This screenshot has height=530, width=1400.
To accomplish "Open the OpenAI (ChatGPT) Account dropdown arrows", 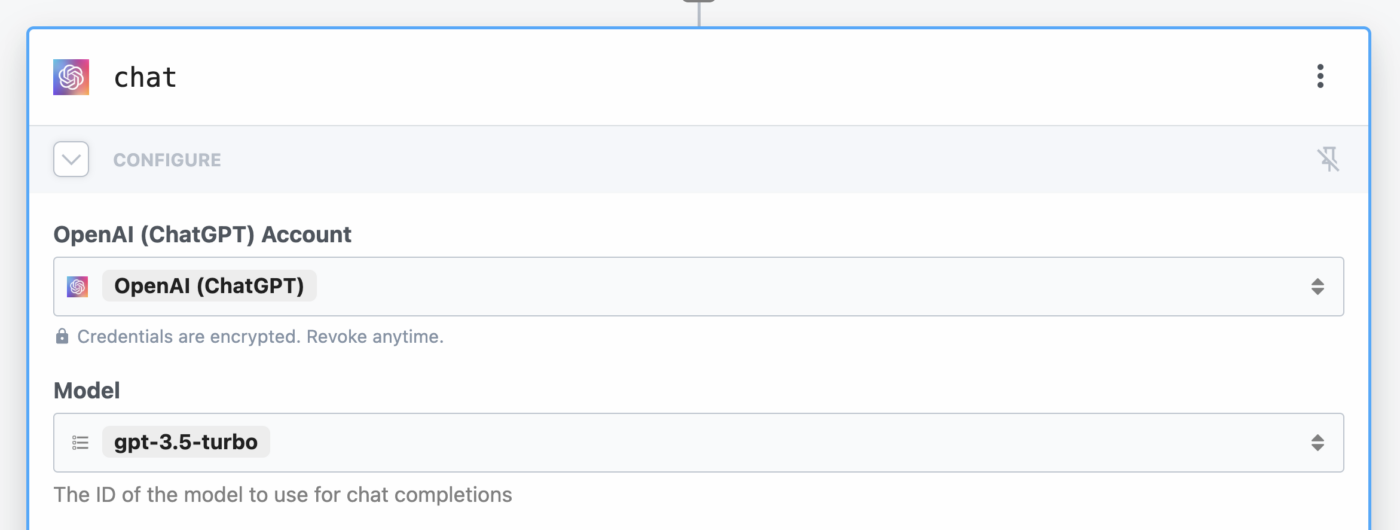I will (1317, 287).
